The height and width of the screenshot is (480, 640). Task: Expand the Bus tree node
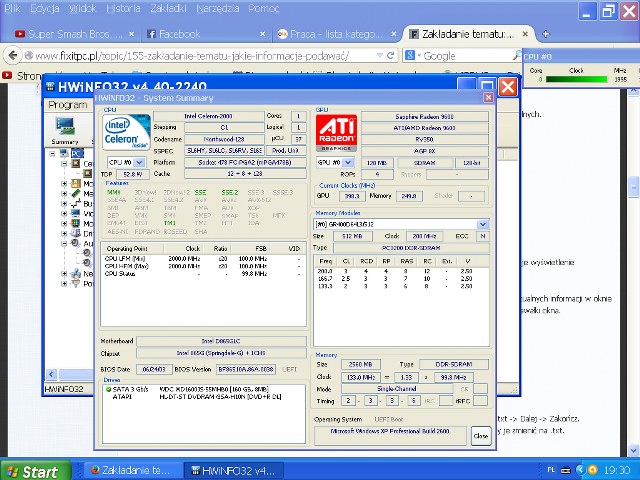(x=64, y=203)
